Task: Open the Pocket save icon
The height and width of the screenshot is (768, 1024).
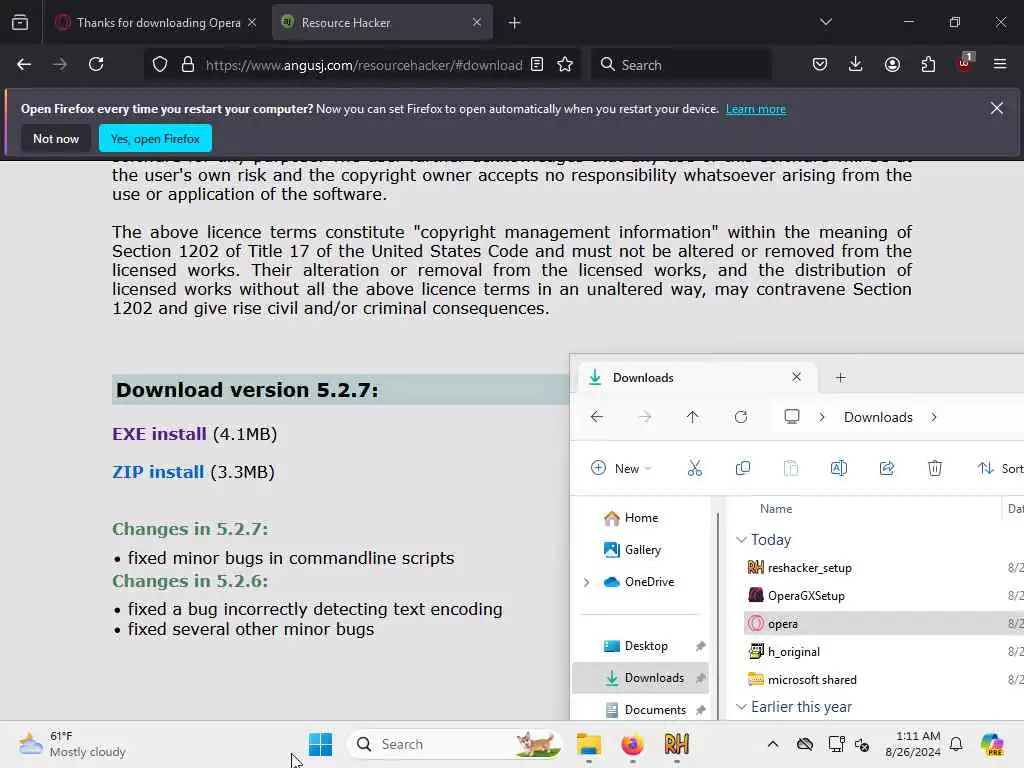Action: tap(820, 65)
